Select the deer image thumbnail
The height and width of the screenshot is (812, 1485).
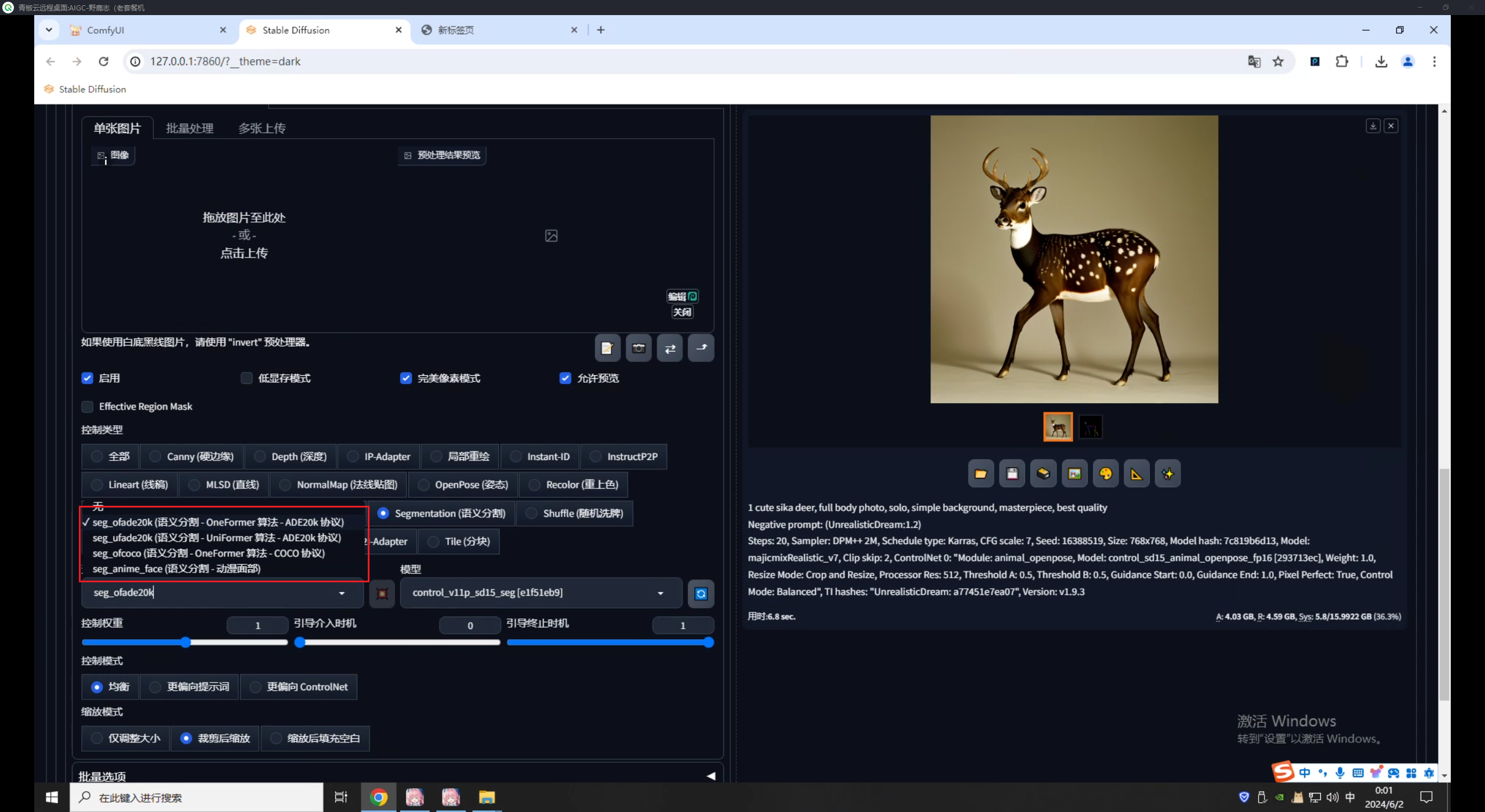1058,427
